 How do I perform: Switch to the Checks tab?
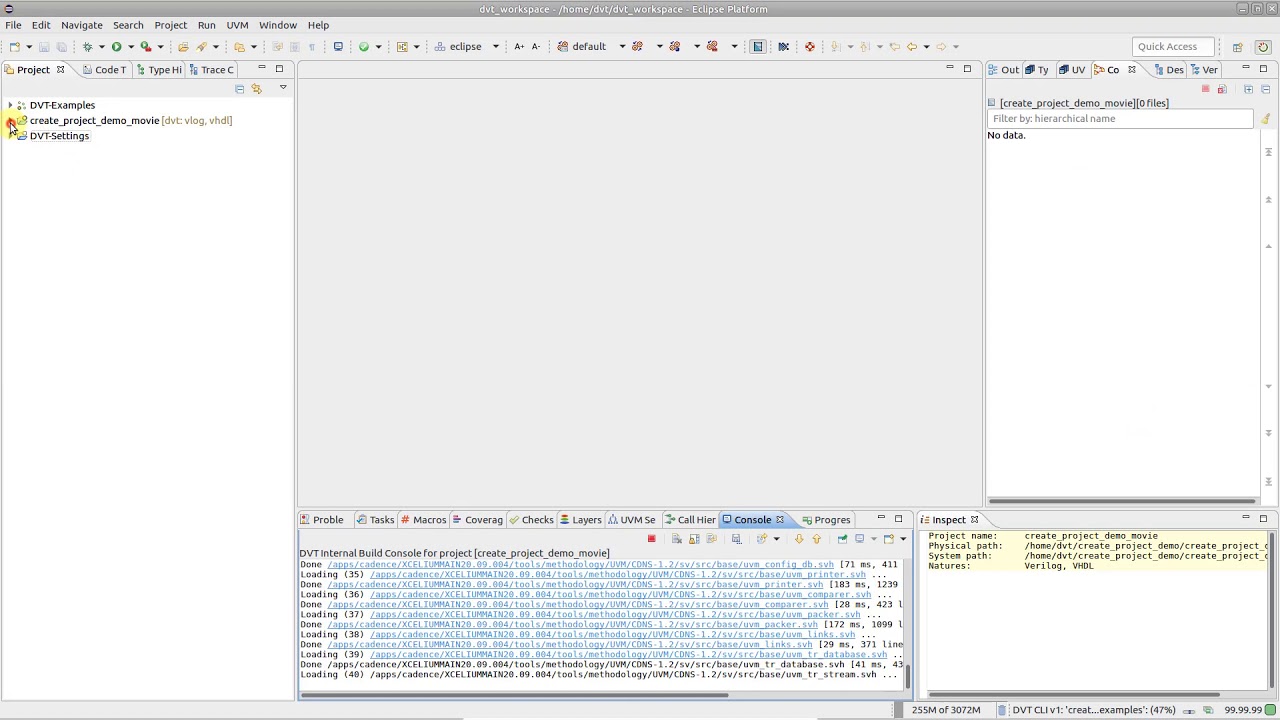pyautogui.click(x=530, y=520)
